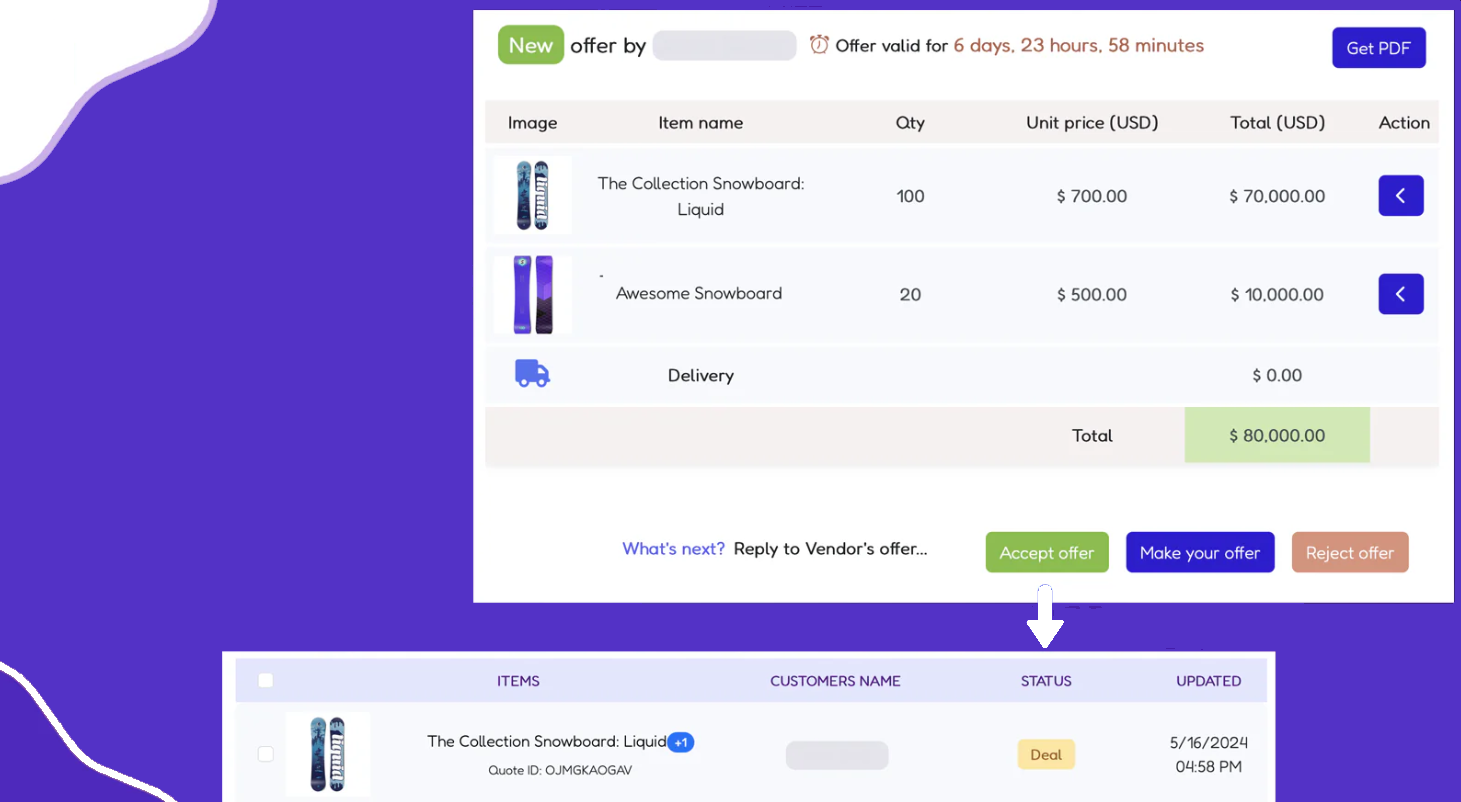Click the snowboard thumbnail in quotes list
Screen dimensions: 1461x802
coord(328,754)
